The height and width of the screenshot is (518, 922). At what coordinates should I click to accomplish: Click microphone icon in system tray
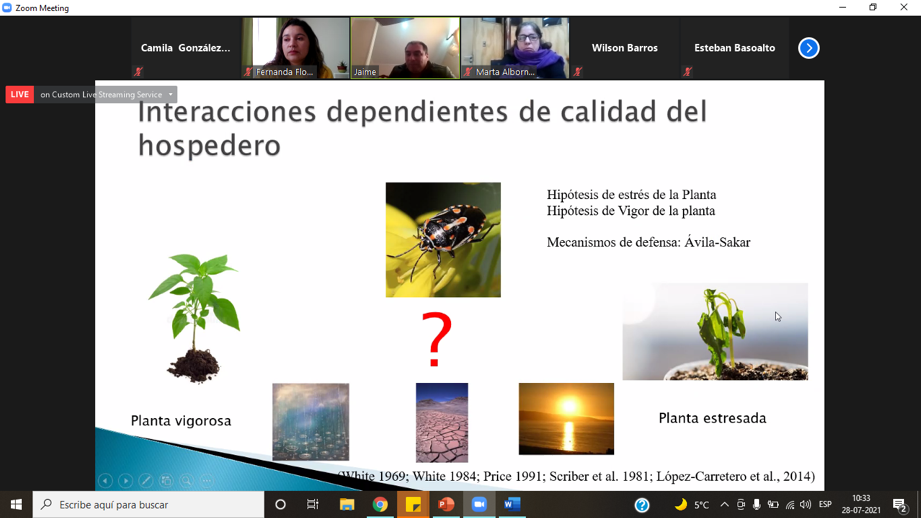756,504
